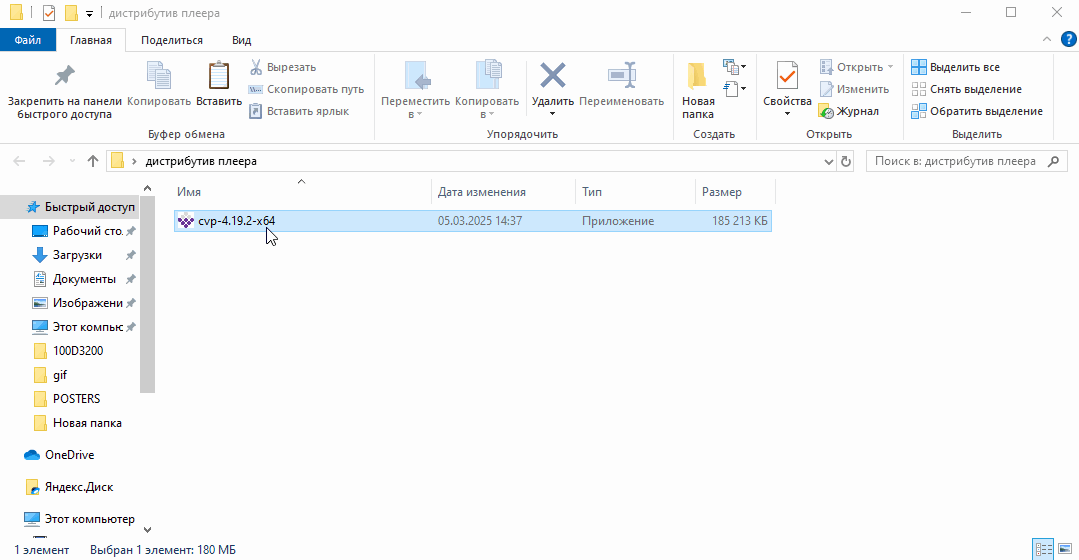The image size is (1079, 560).
Task: Click the Up one level arrow
Action: (x=93, y=161)
